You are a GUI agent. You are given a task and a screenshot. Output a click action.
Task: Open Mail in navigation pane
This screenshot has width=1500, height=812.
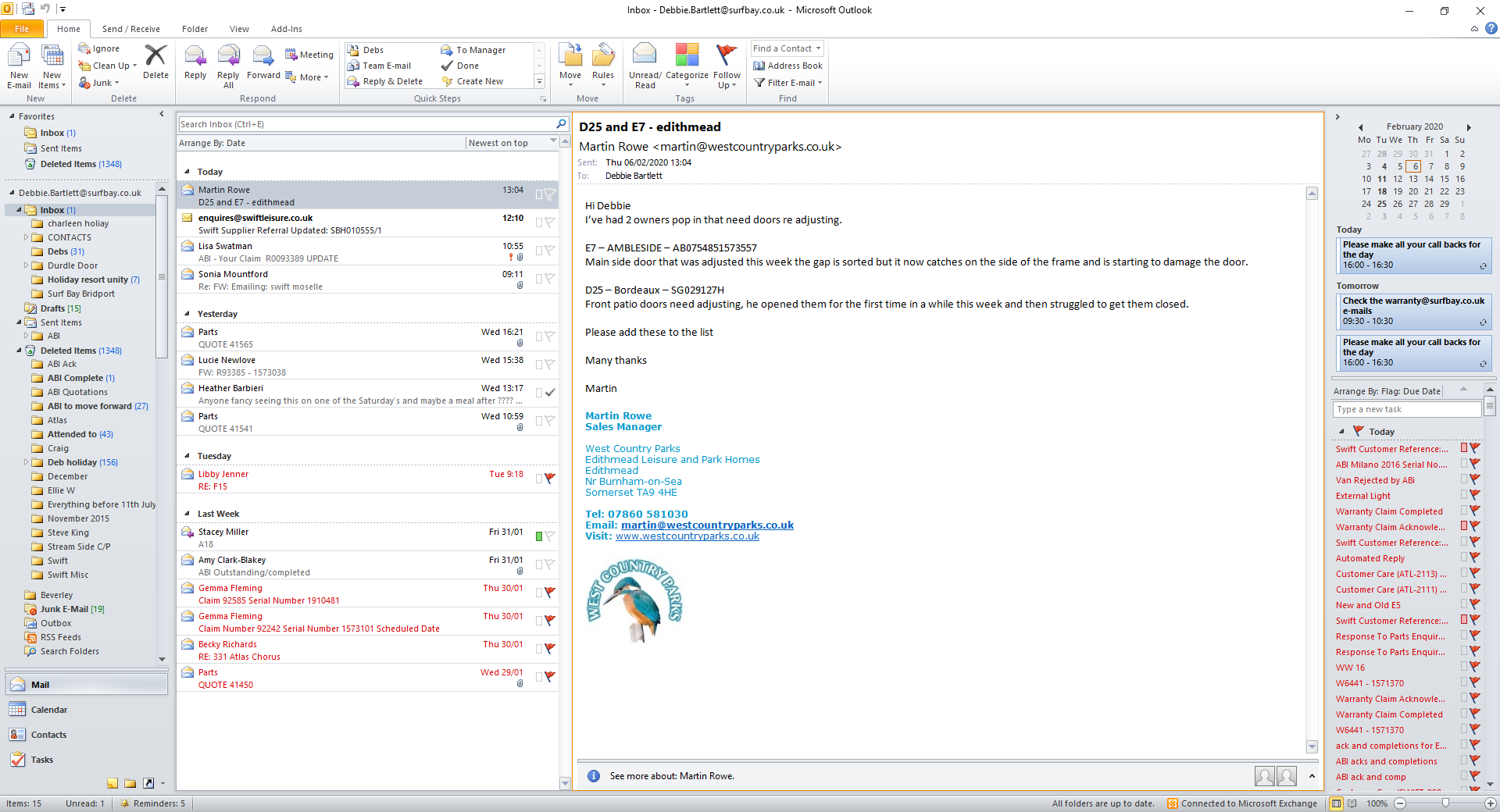(86, 685)
